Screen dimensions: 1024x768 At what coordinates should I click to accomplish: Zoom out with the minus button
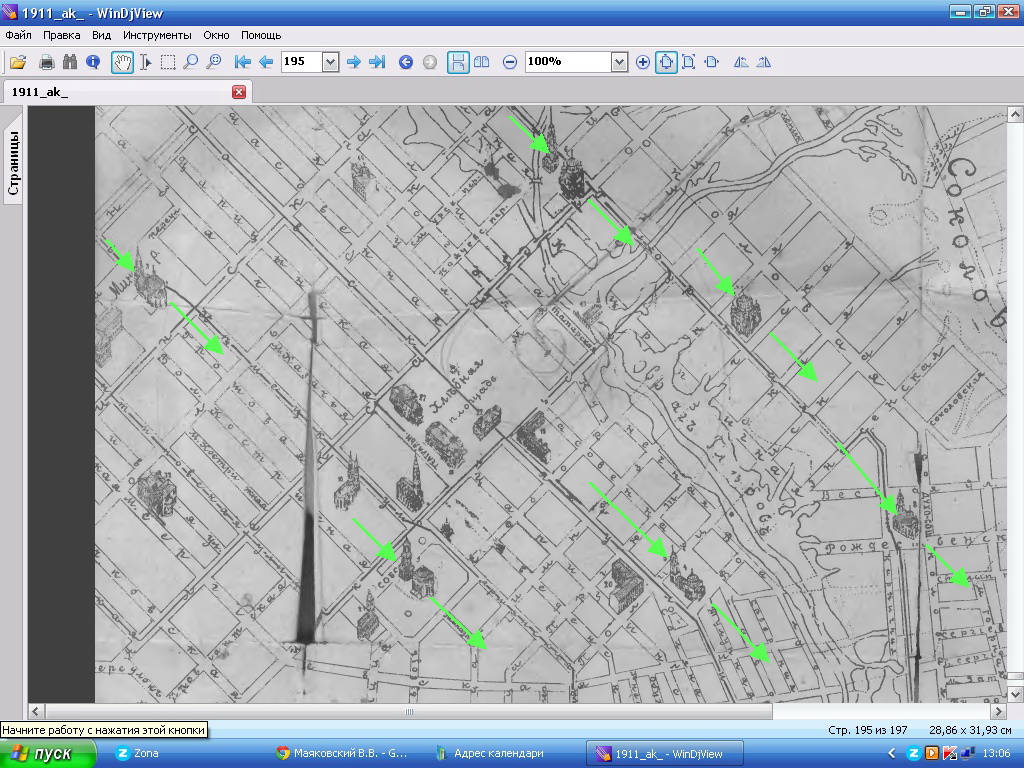(510, 62)
